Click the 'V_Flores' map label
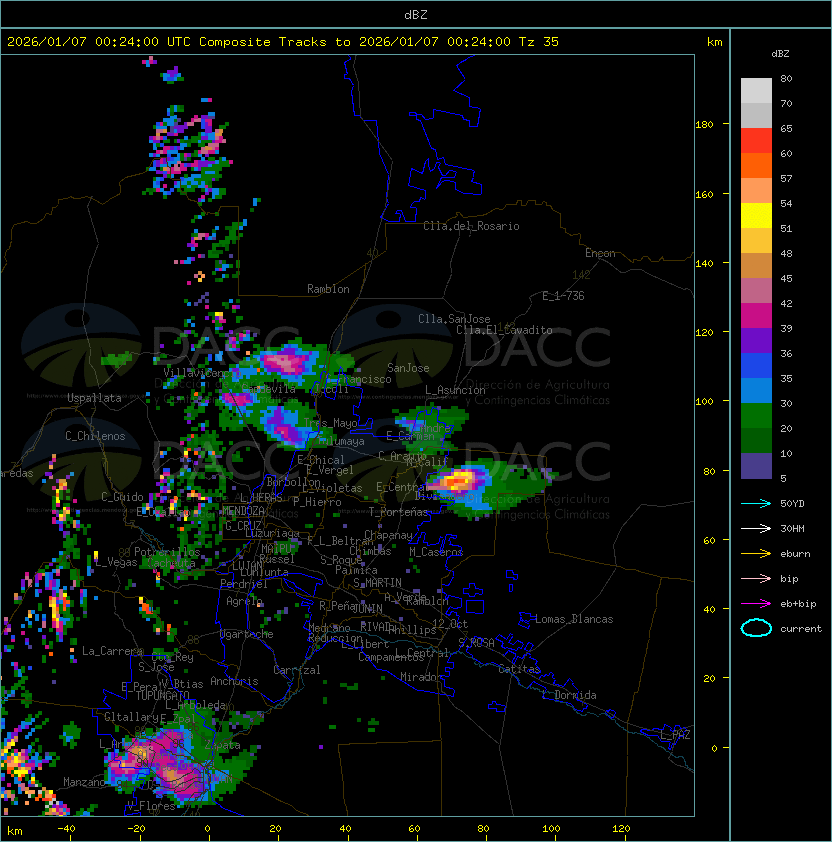The height and width of the screenshot is (842, 832). [x=151, y=806]
